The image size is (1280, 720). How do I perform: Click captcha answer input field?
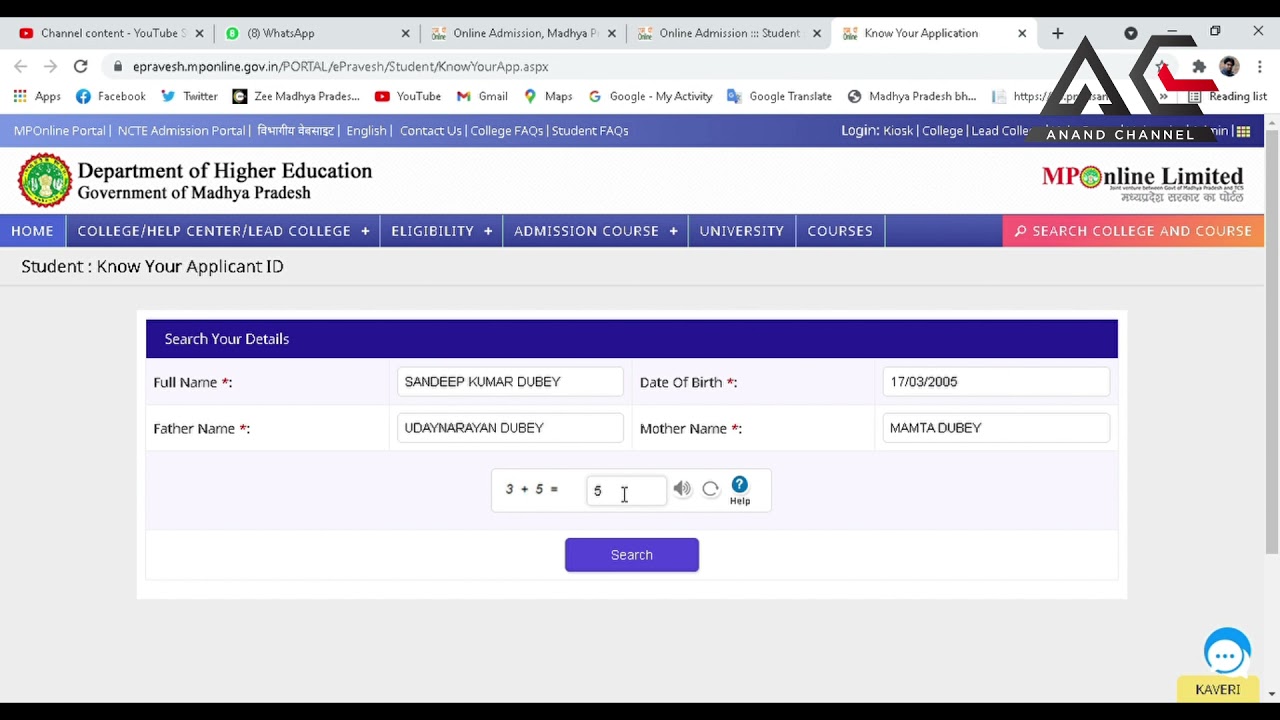coord(626,490)
